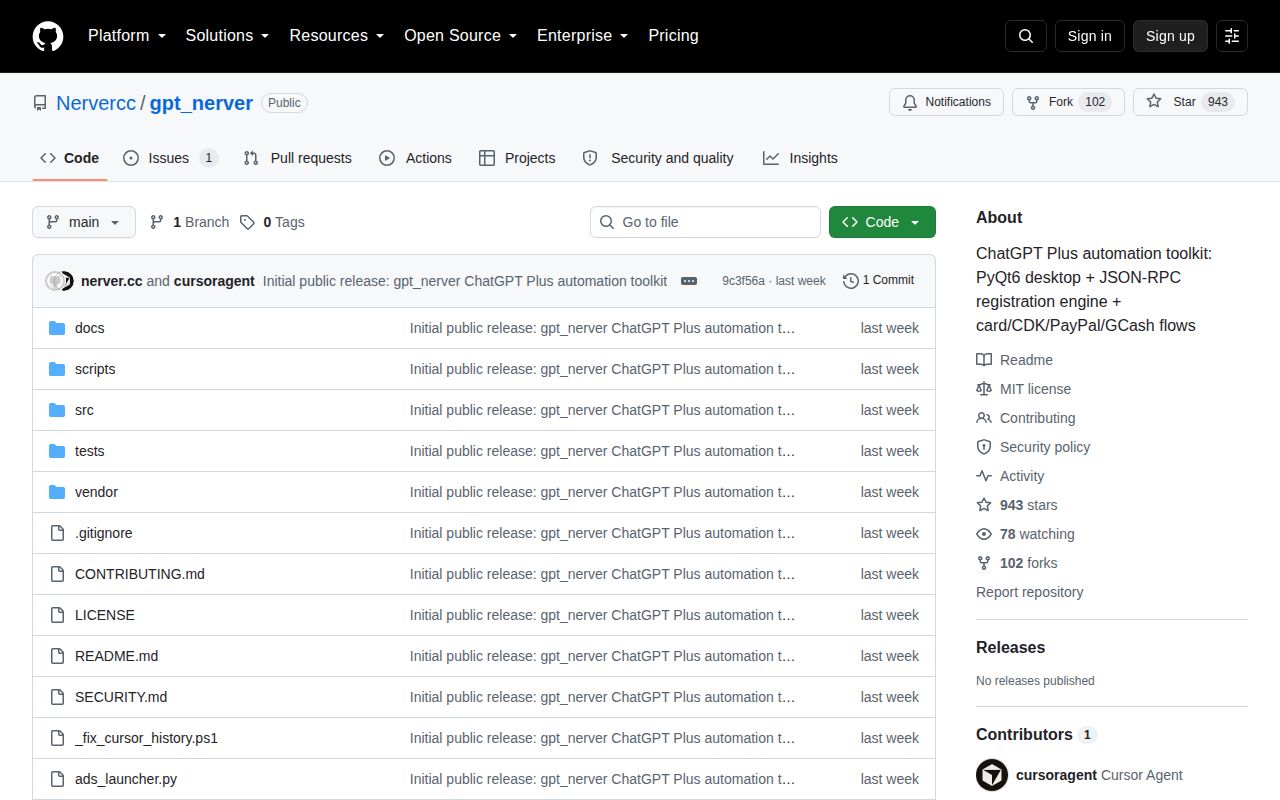Click the repository book icon beside Nervercc
The width and height of the screenshot is (1280, 800).
coord(40,103)
